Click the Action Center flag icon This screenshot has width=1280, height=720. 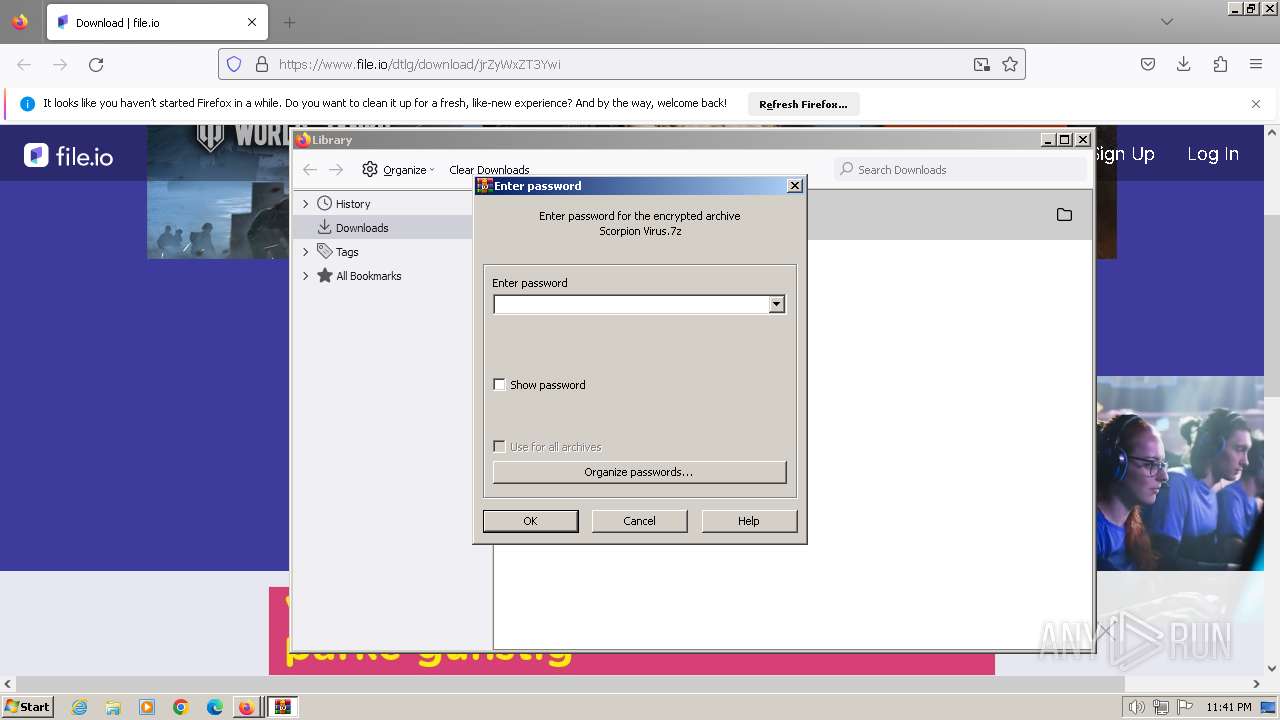point(1185,707)
